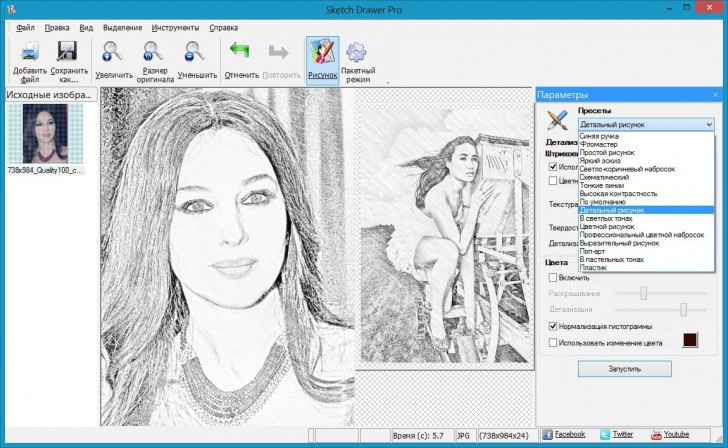Click the Исходные изображения panel header
728x448 pixels.
coord(51,95)
